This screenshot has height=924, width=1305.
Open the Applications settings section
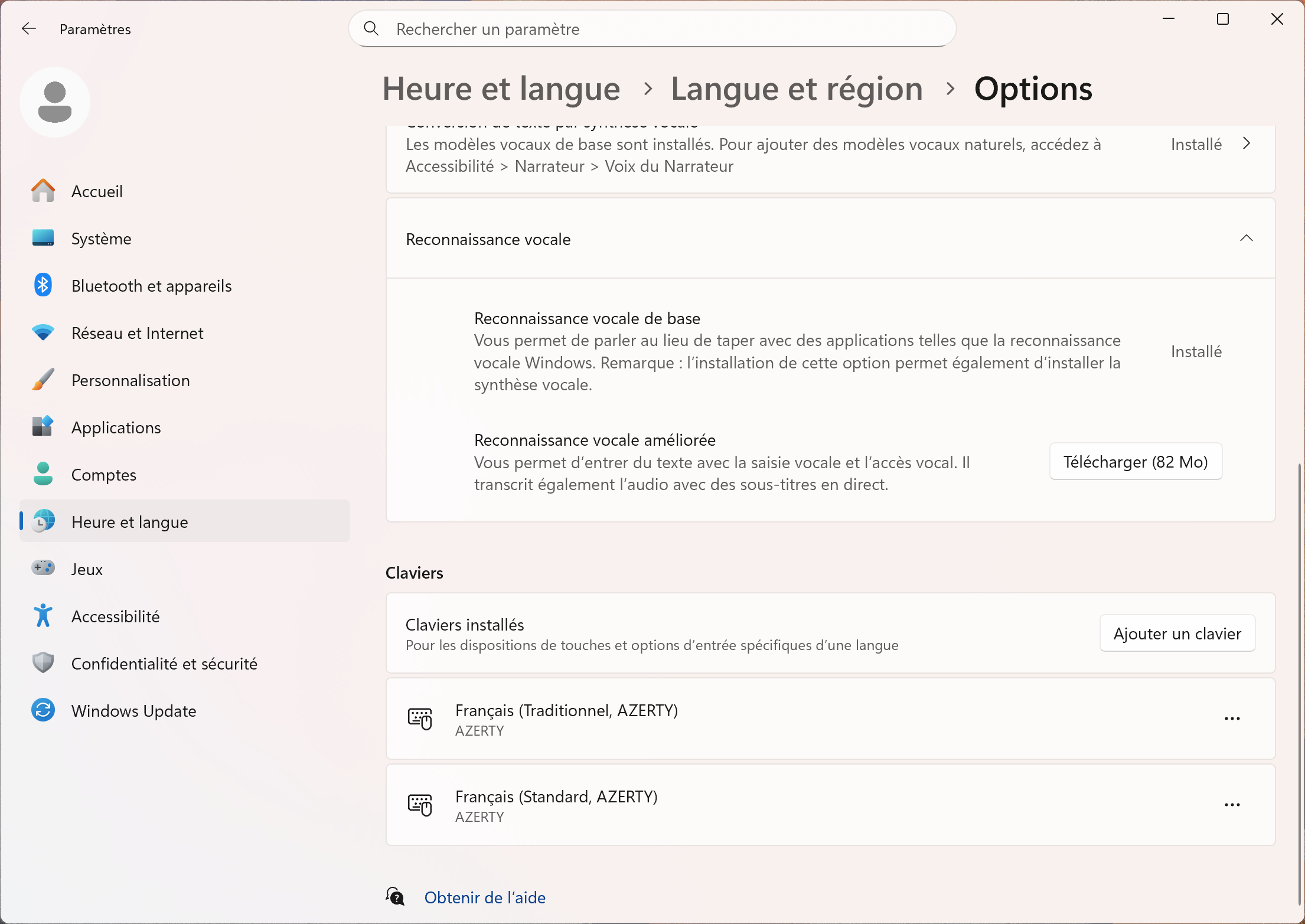point(116,427)
